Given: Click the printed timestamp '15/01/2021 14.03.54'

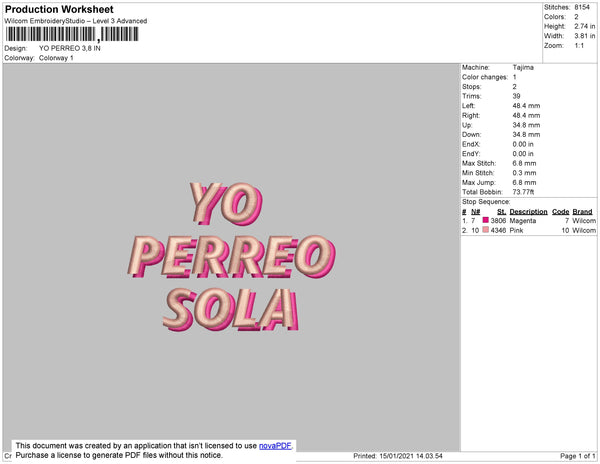Looking at the screenshot, I should (411, 456).
